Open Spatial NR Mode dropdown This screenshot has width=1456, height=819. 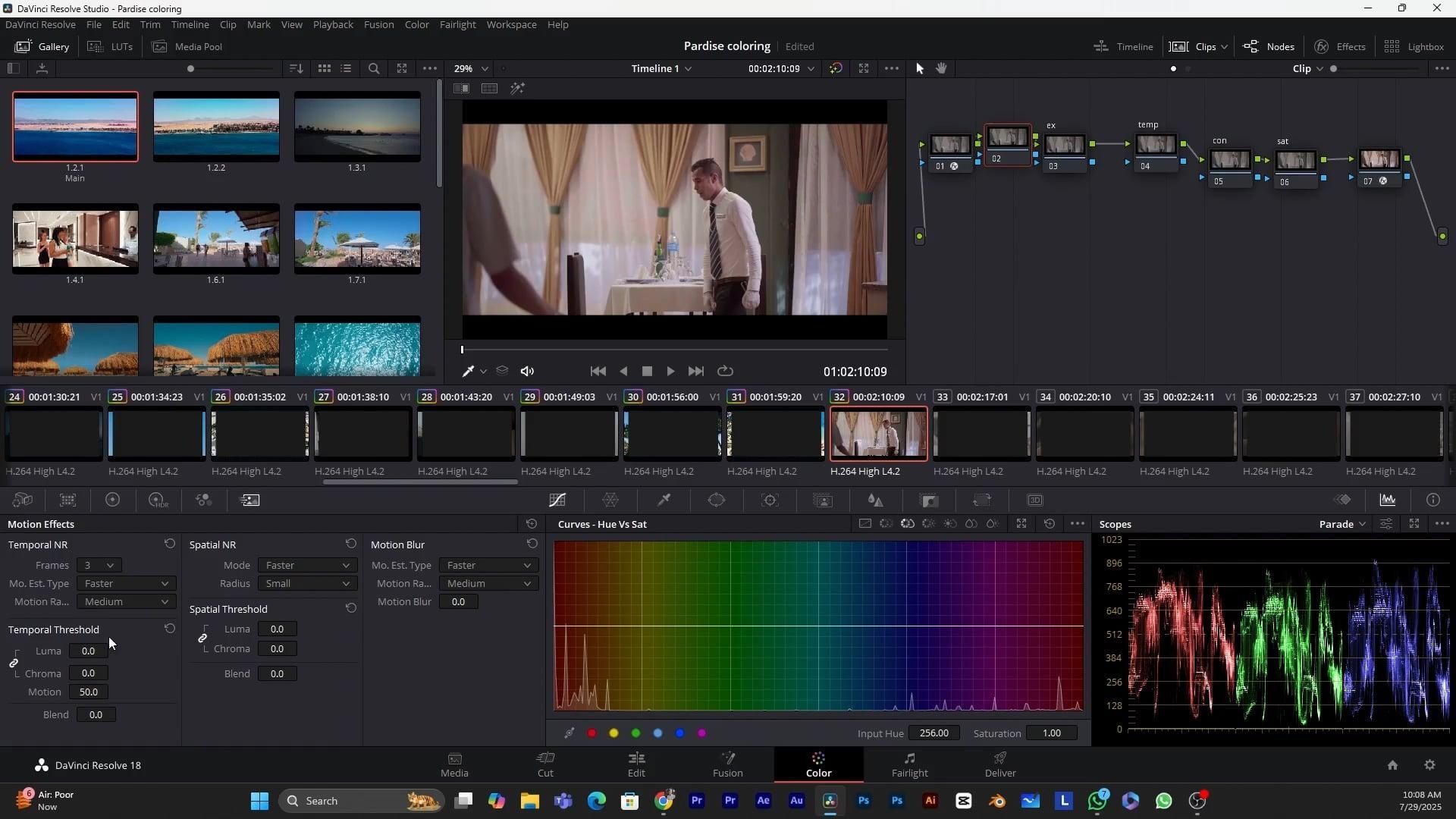[x=307, y=566]
